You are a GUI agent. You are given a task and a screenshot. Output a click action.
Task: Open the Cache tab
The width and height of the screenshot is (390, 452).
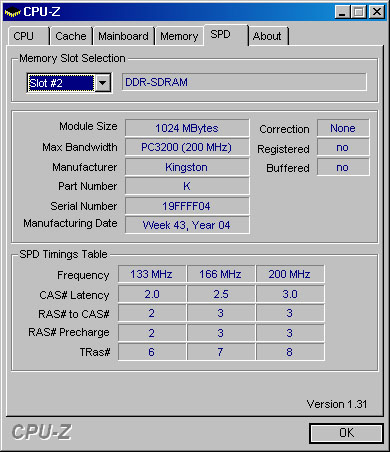pos(71,36)
